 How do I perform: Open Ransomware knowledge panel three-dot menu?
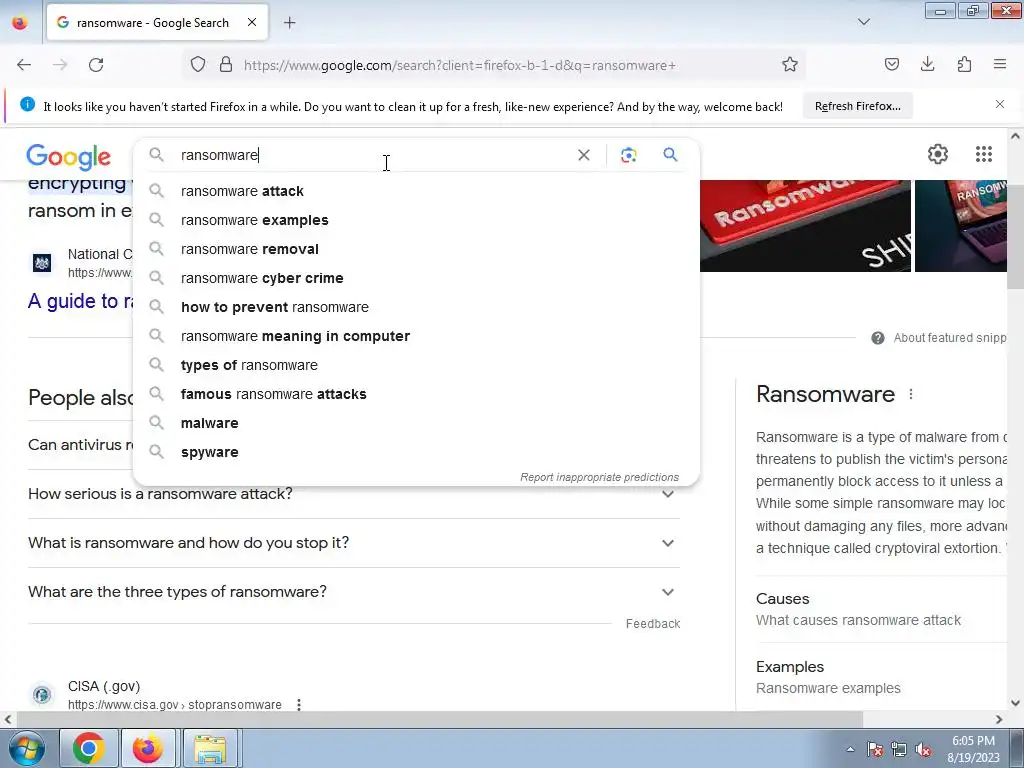pos(910,394)
